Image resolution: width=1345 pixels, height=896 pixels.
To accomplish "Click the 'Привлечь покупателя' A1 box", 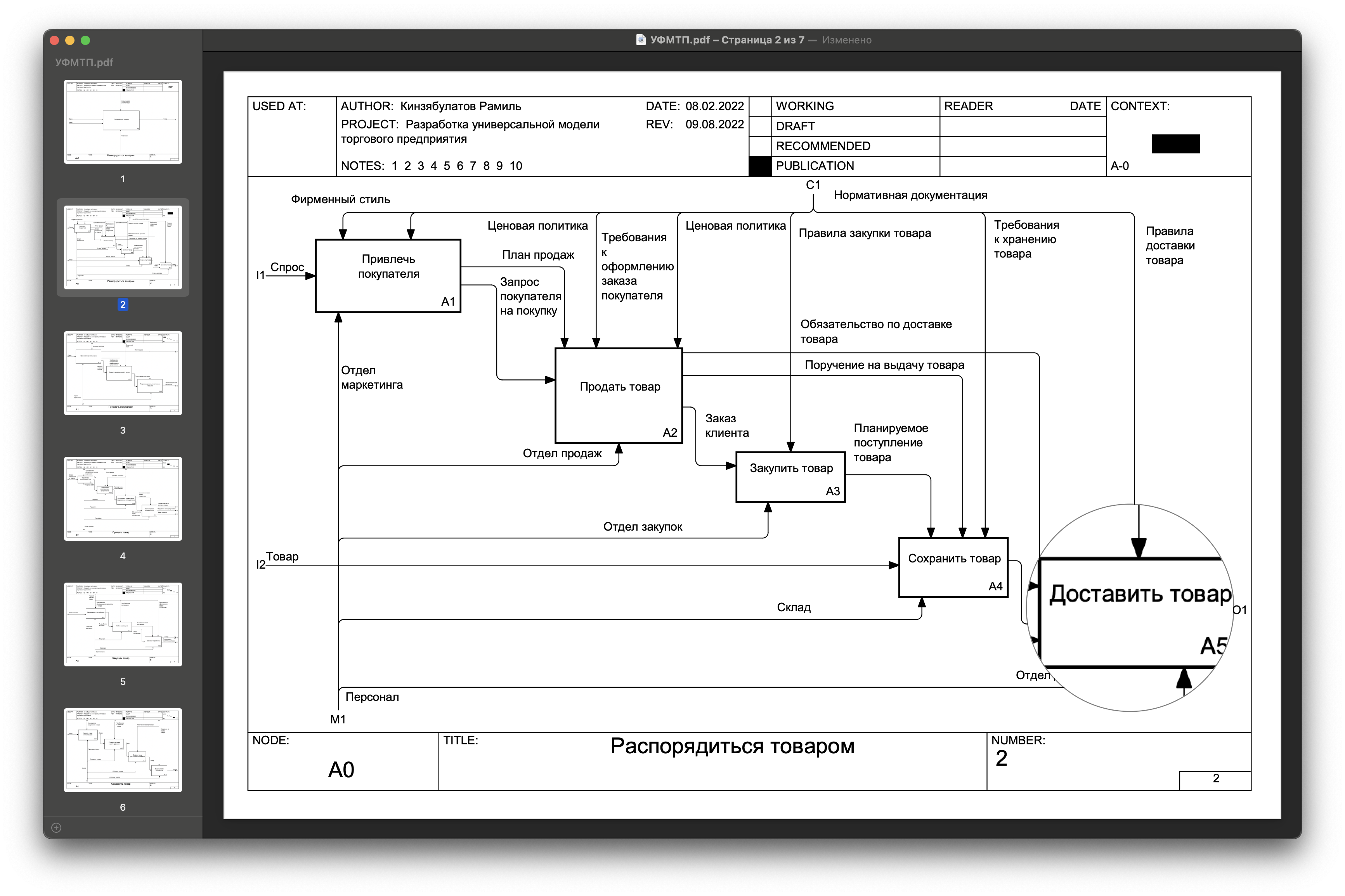I will click(x=388, y=275).
